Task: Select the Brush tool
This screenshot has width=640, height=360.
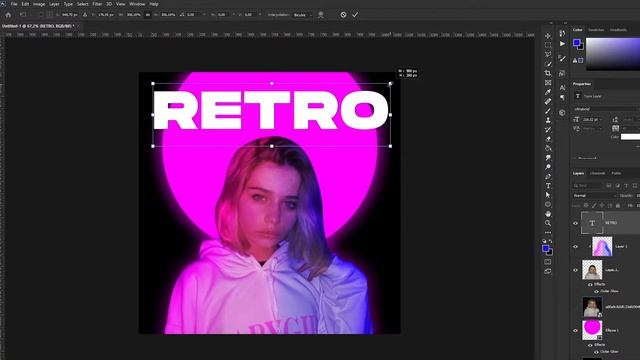Action: tap(548, 111)
